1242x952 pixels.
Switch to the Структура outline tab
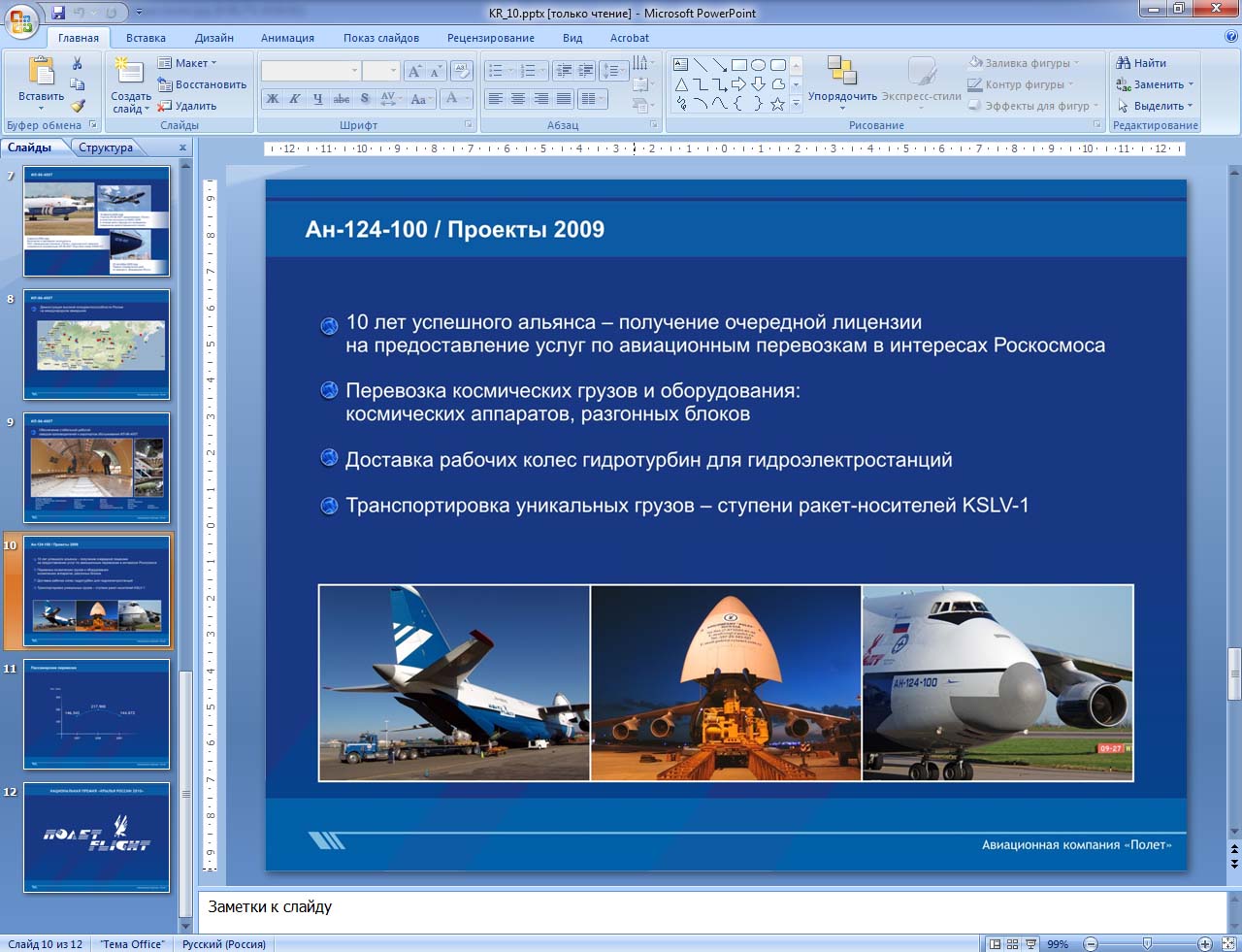point(106,148)
